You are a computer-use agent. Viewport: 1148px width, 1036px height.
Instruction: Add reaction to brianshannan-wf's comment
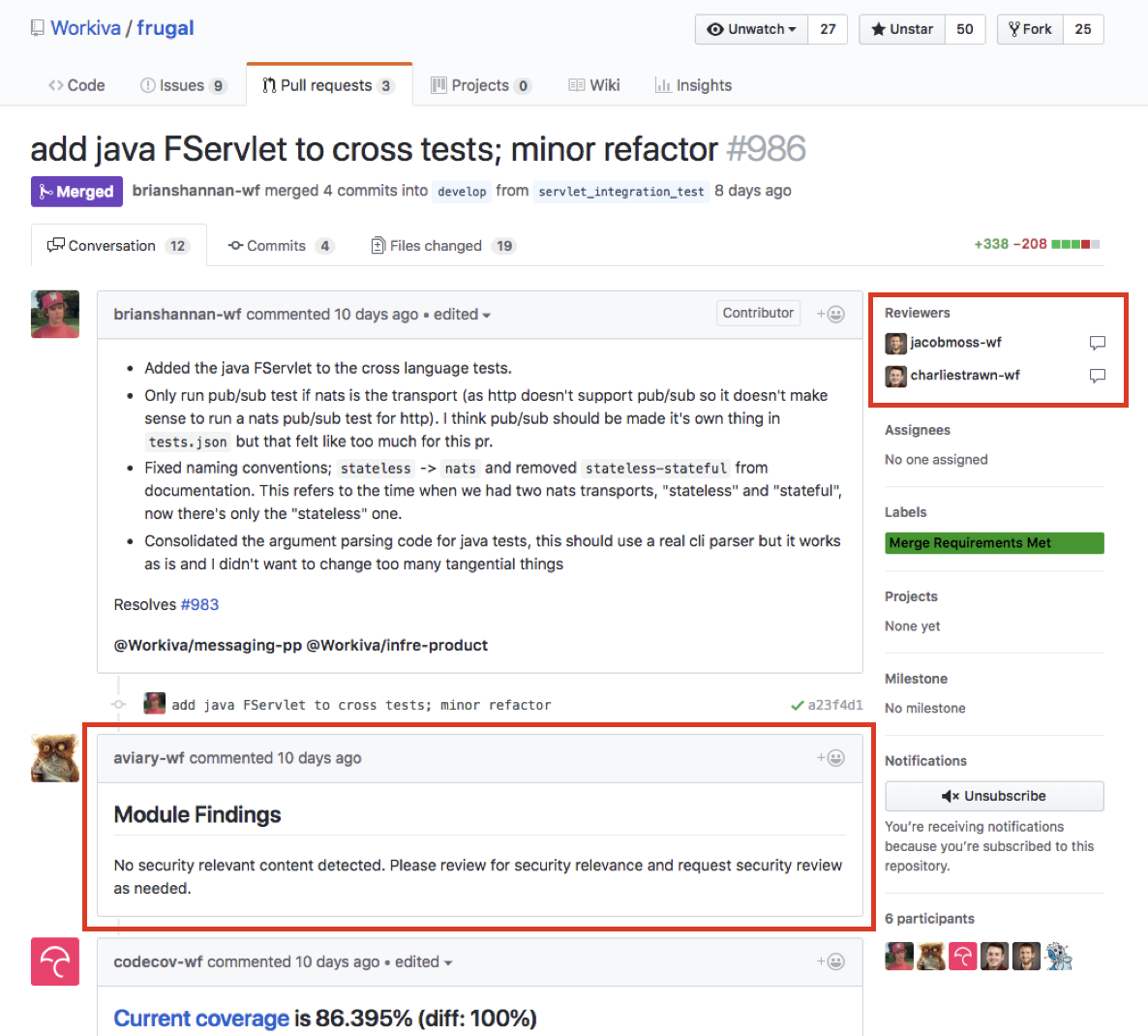pos(831,314)
